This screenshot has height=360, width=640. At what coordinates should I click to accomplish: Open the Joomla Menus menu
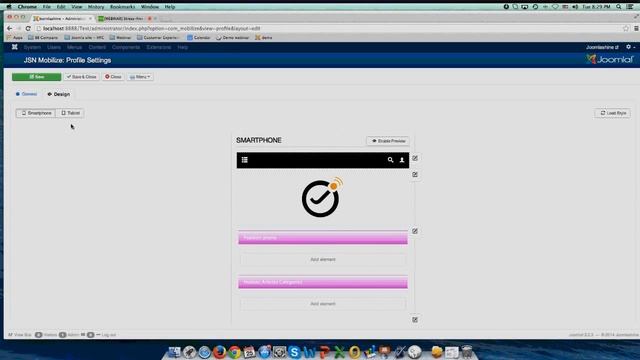point(74,47)
